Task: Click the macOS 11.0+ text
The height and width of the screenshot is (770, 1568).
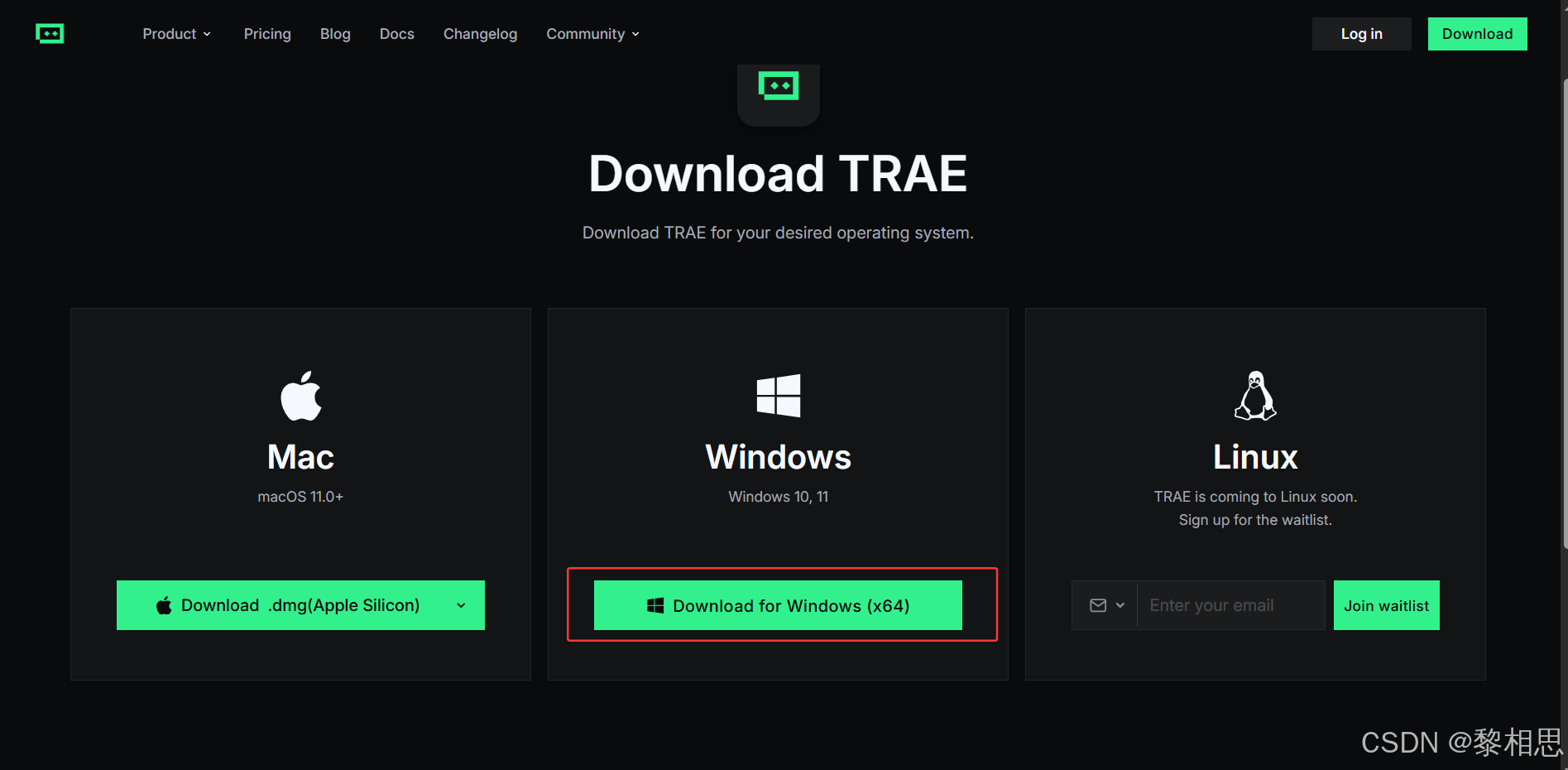Action: [x=300, y=497]
